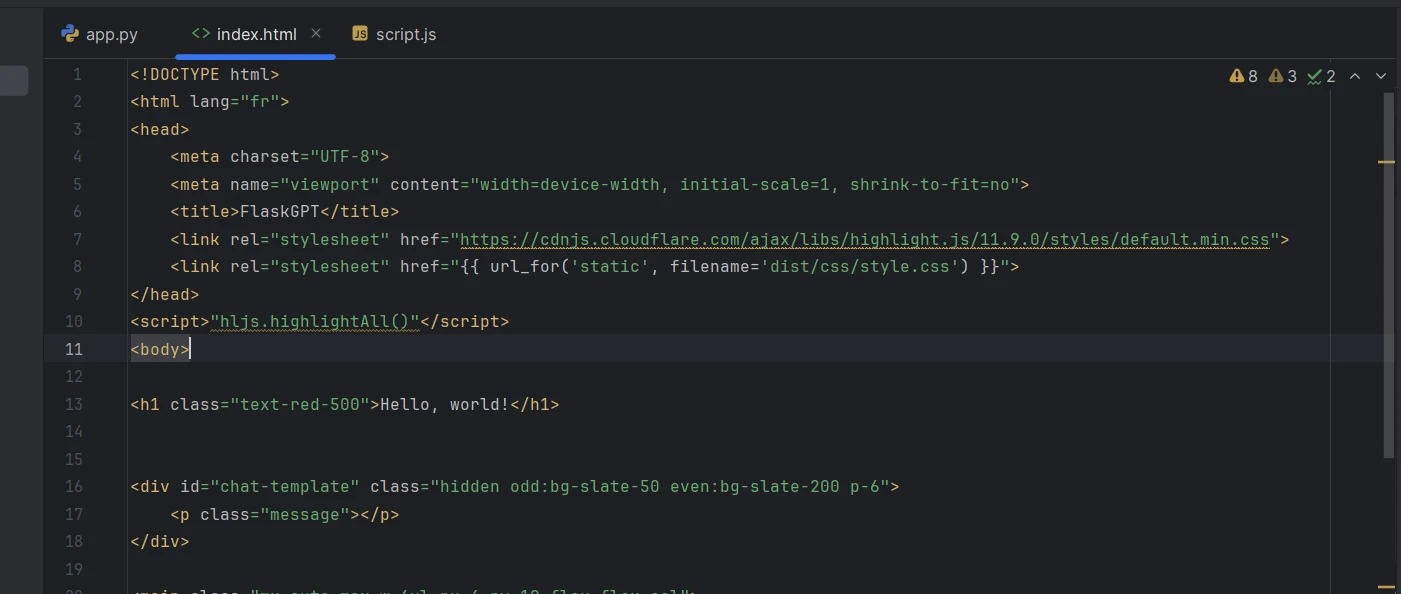The height and width of the screenshot is (594, 1401).
Task: Go to next highlighted problem with down arrow
Action: [x=1381, y=76]
